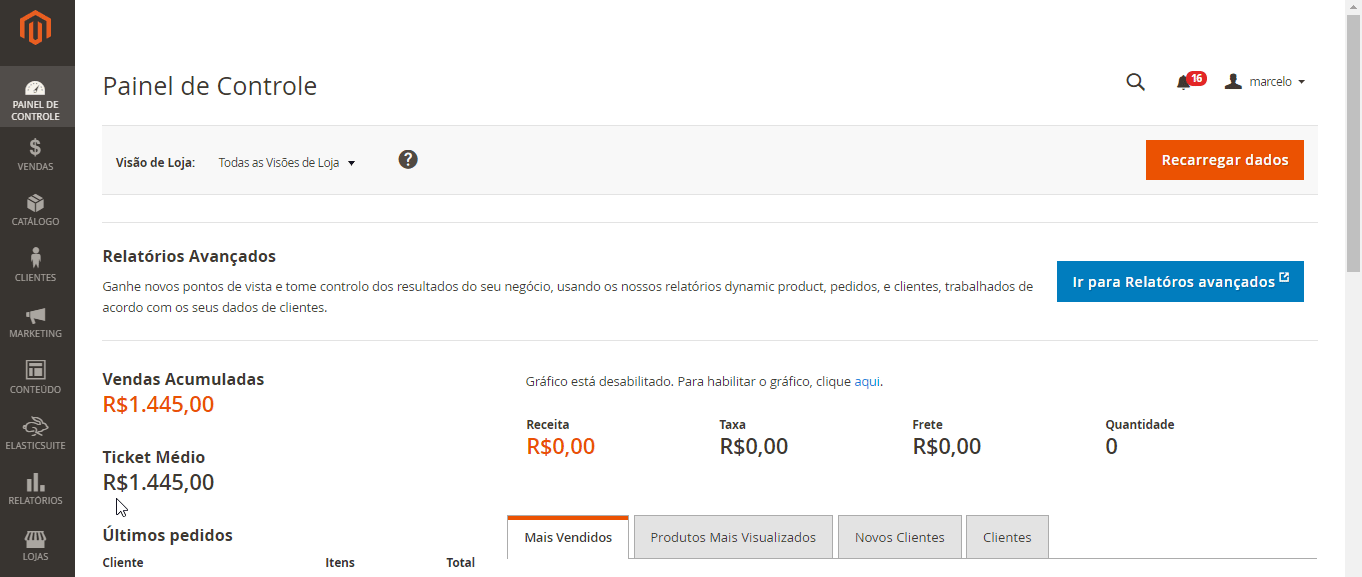The width and height of the screenshot is (1362, 577).
Task: Expand the Todas as Visões de Loja dropdown
Action: 287,162
